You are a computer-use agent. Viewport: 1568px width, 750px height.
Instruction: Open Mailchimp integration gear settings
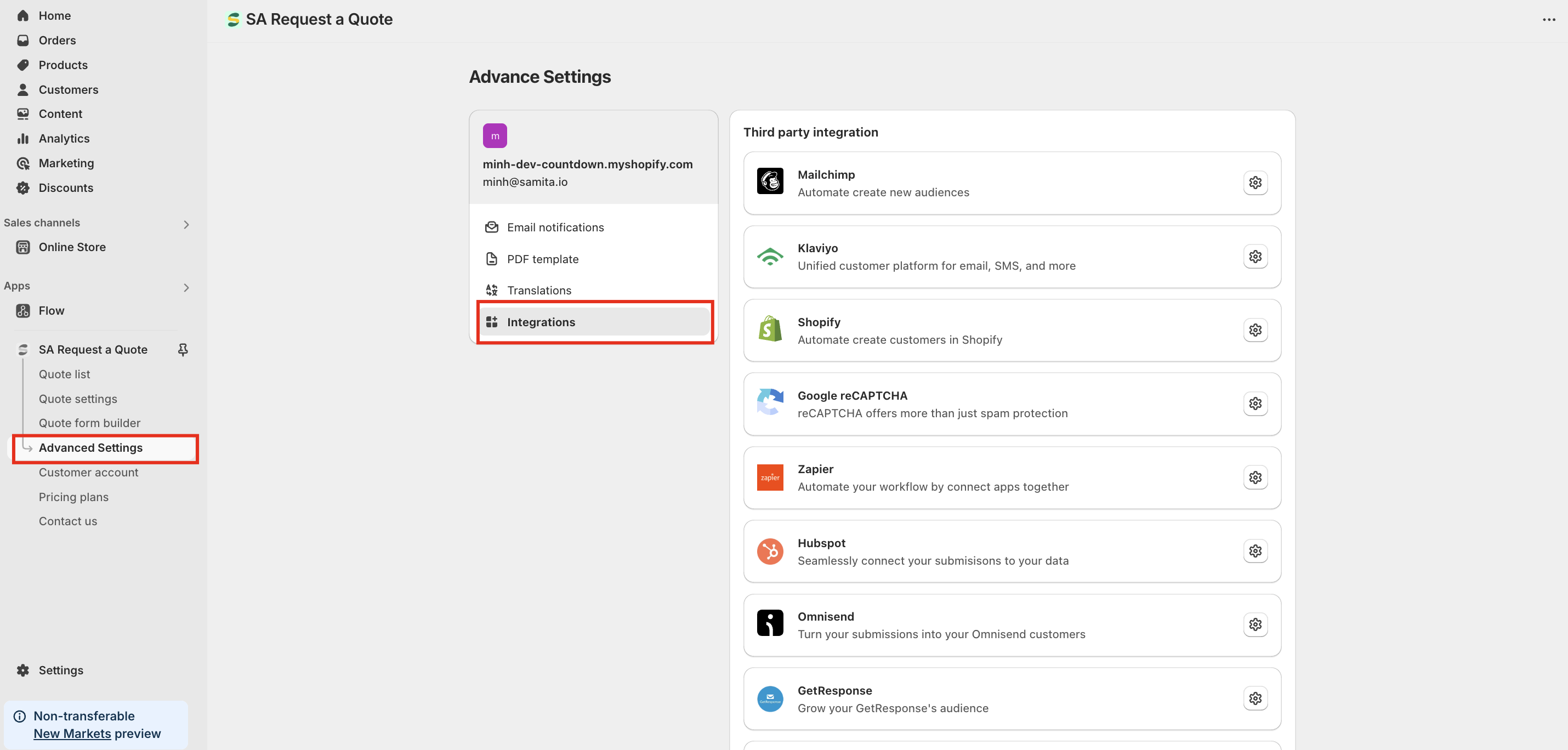[1254, 183]
